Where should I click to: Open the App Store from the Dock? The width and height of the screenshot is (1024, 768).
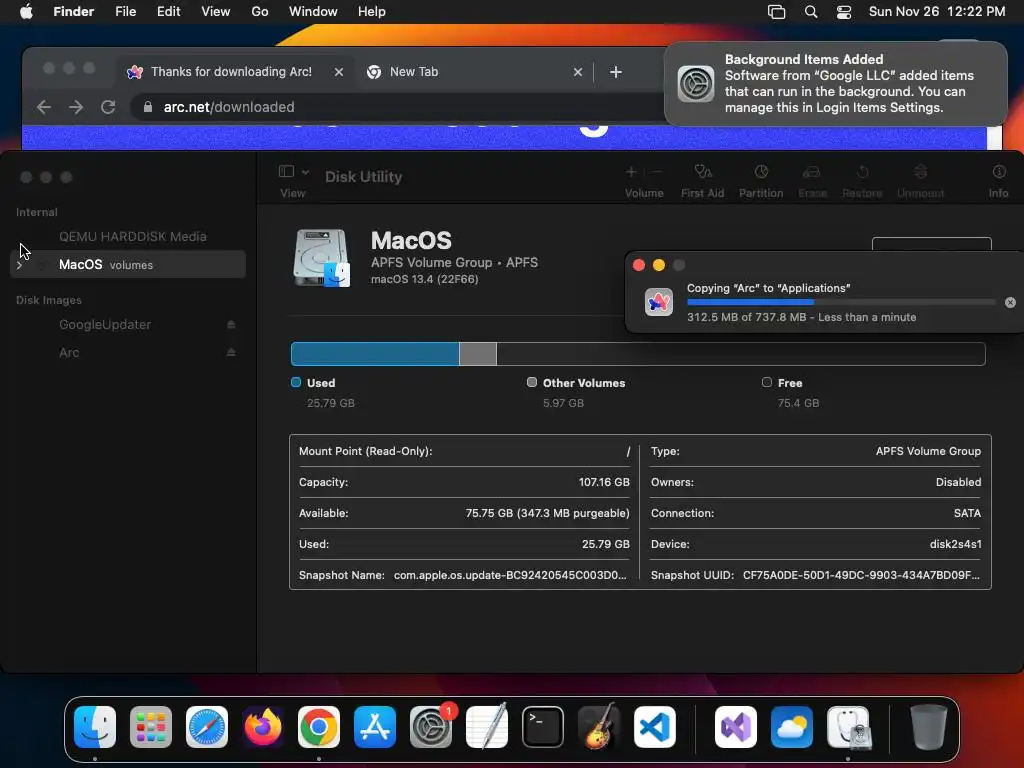click(375, 727)
